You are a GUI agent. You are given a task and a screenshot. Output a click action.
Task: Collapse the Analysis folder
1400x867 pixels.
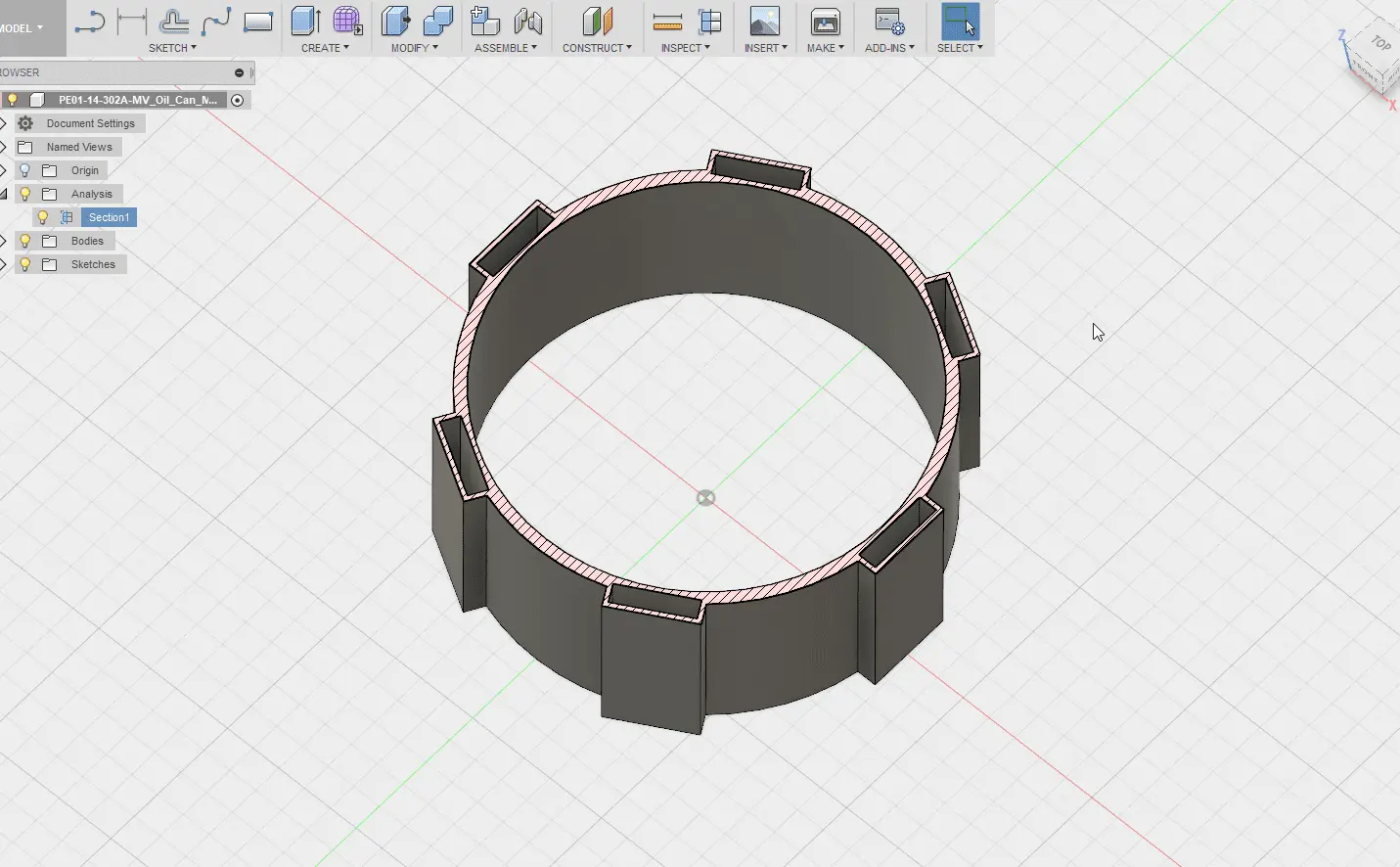pyautogui.click(x=4, y=194)
